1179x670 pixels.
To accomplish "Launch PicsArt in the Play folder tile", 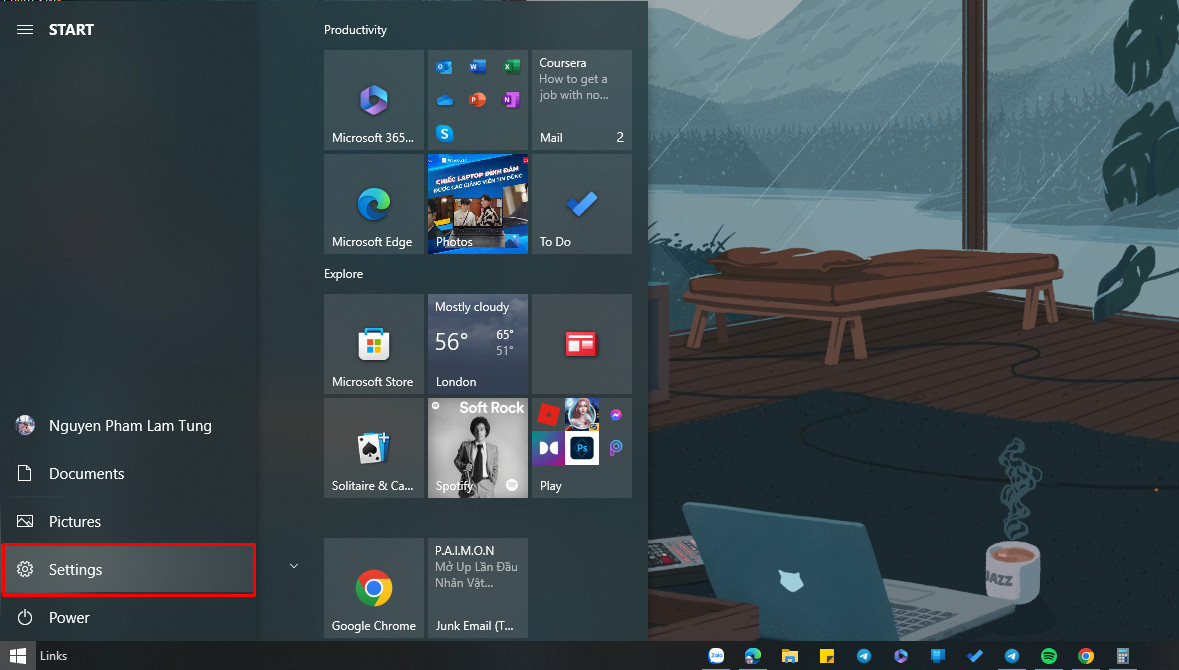I will tap(616, 448).
